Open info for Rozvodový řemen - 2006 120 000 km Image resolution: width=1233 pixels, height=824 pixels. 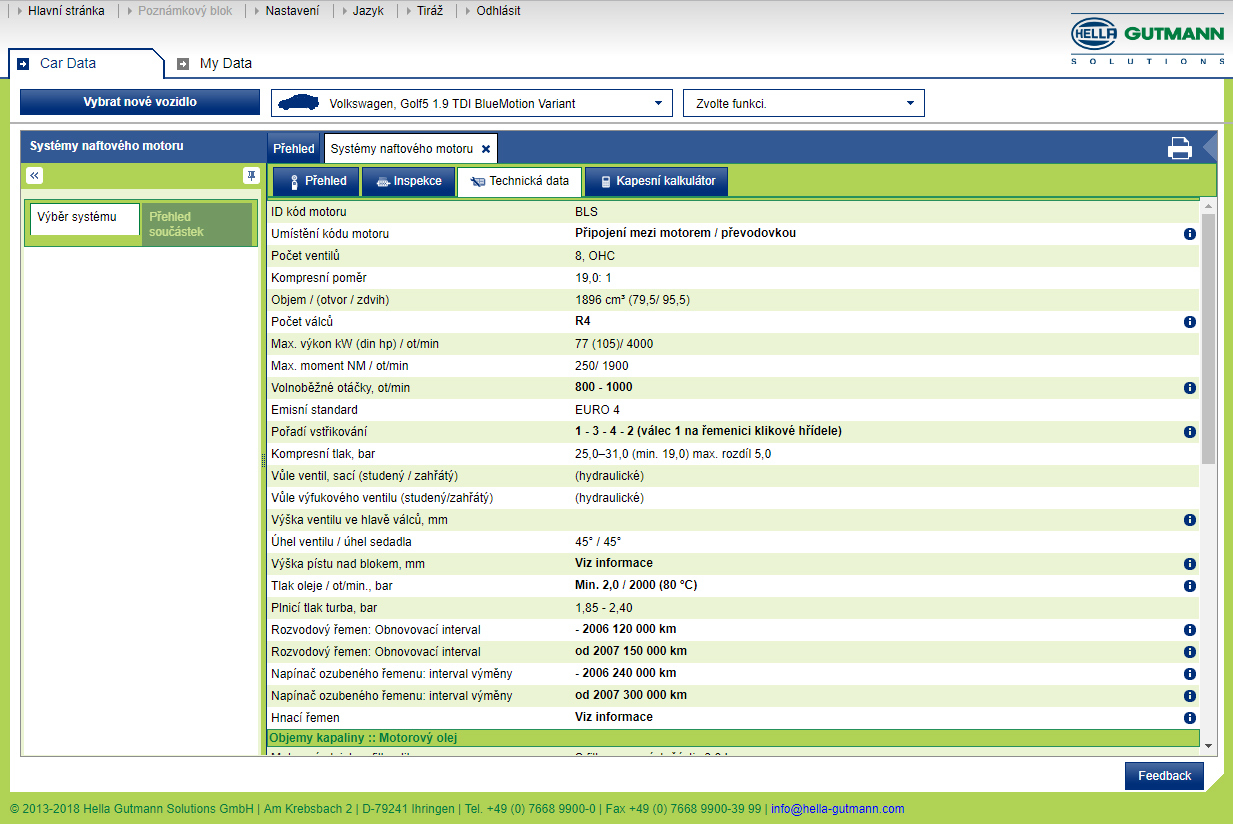point(1190,630)
